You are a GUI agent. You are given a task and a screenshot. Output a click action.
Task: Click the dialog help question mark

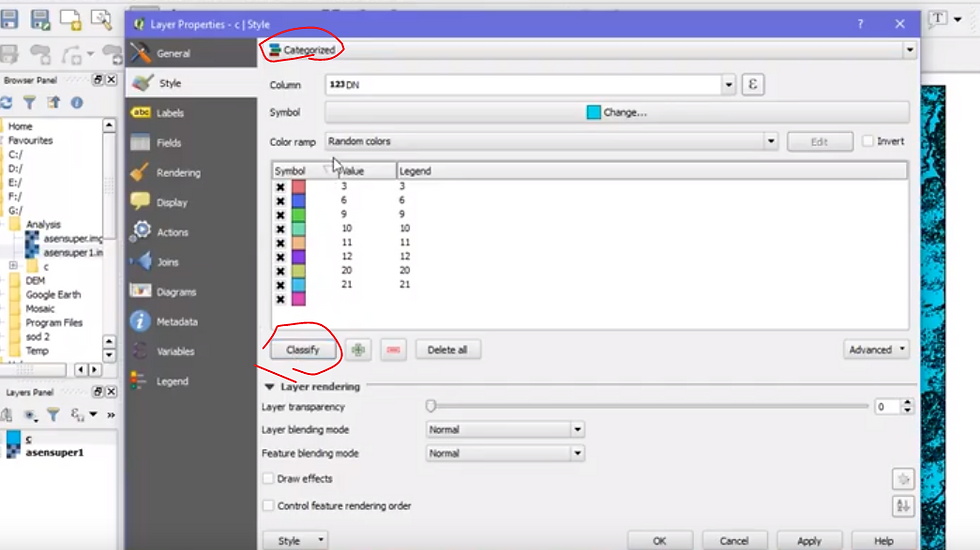coord(861,24)
